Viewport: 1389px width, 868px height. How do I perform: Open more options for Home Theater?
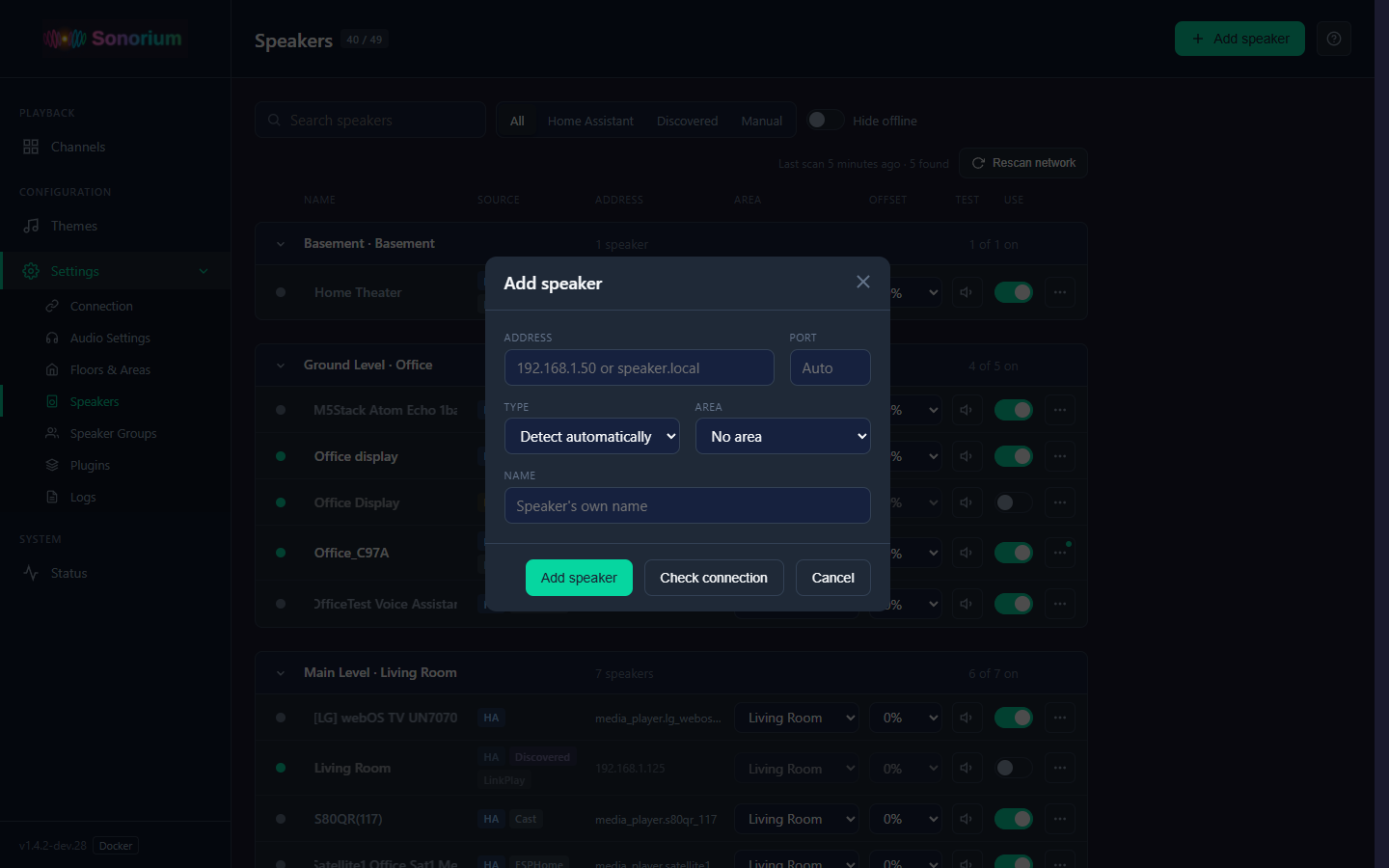pyautogui.click(x=1060, y=292)
